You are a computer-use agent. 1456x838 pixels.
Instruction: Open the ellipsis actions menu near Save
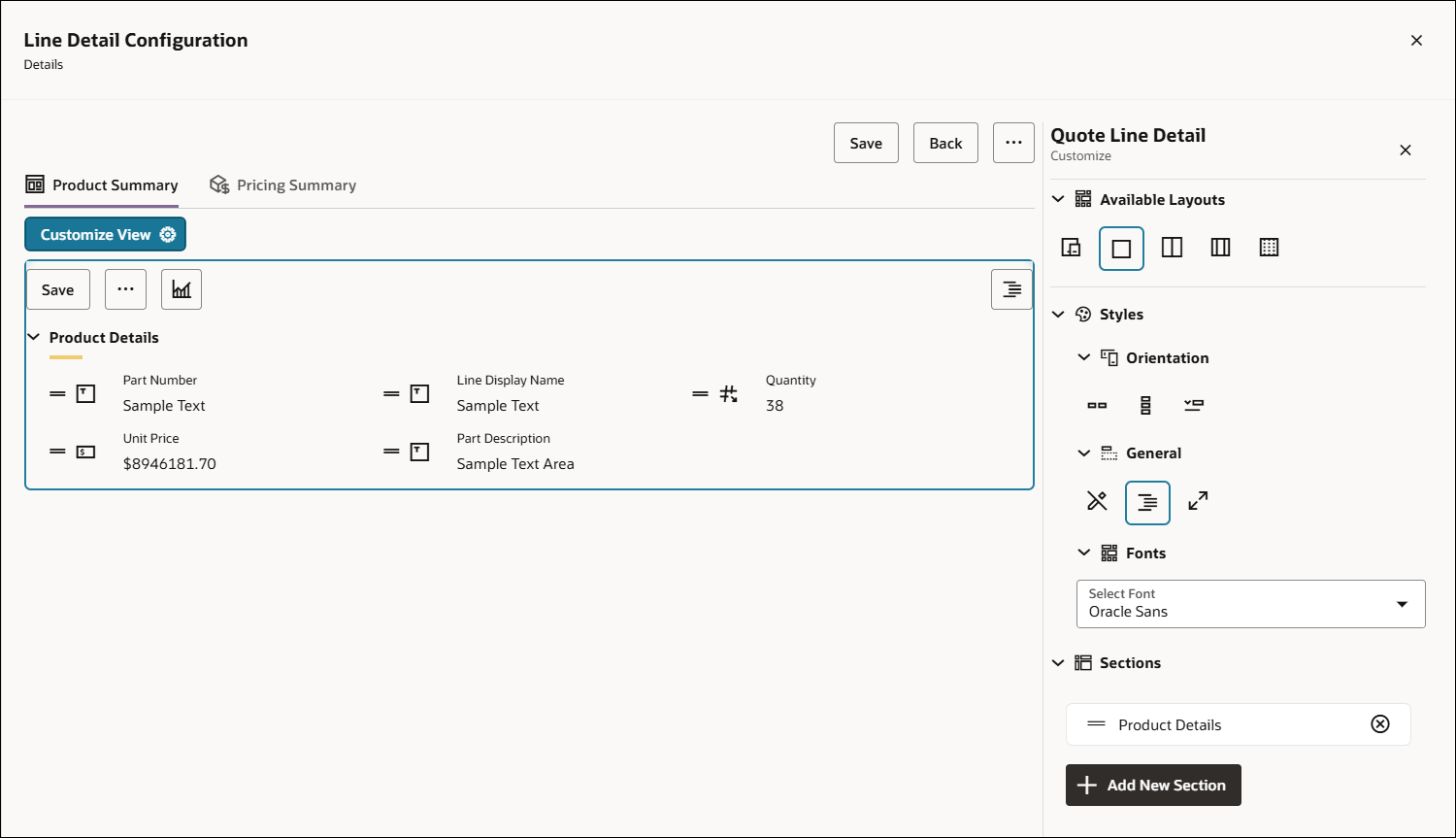point(1013,142)
